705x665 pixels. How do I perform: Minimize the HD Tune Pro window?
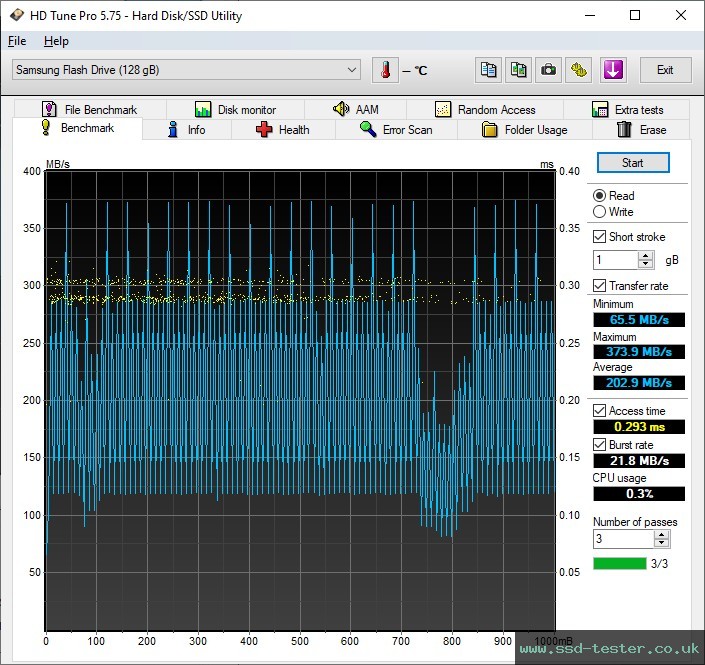pos(590,15)
